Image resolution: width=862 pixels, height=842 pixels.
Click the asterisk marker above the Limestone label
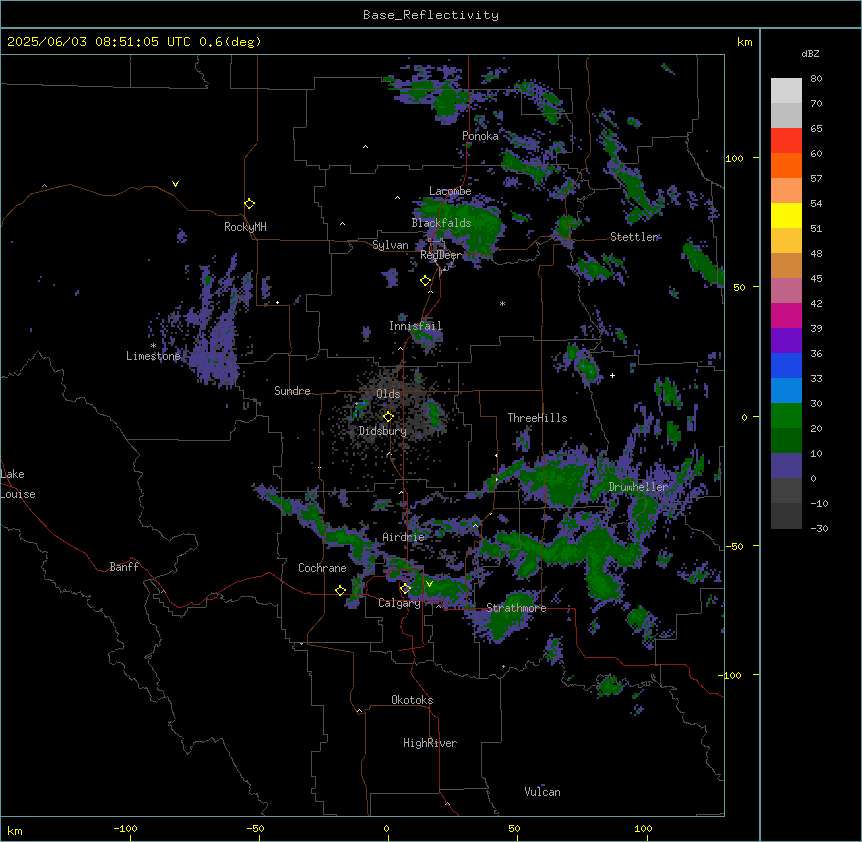click(x=153, y=346)
